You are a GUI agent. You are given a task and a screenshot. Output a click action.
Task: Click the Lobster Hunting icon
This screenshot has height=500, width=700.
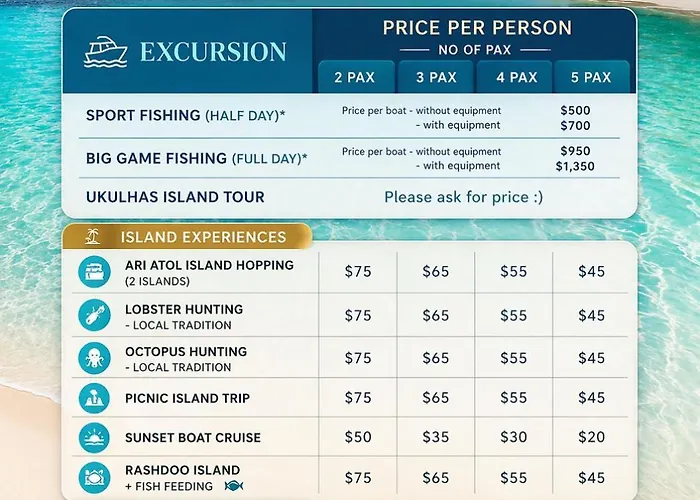coord(94,315)
